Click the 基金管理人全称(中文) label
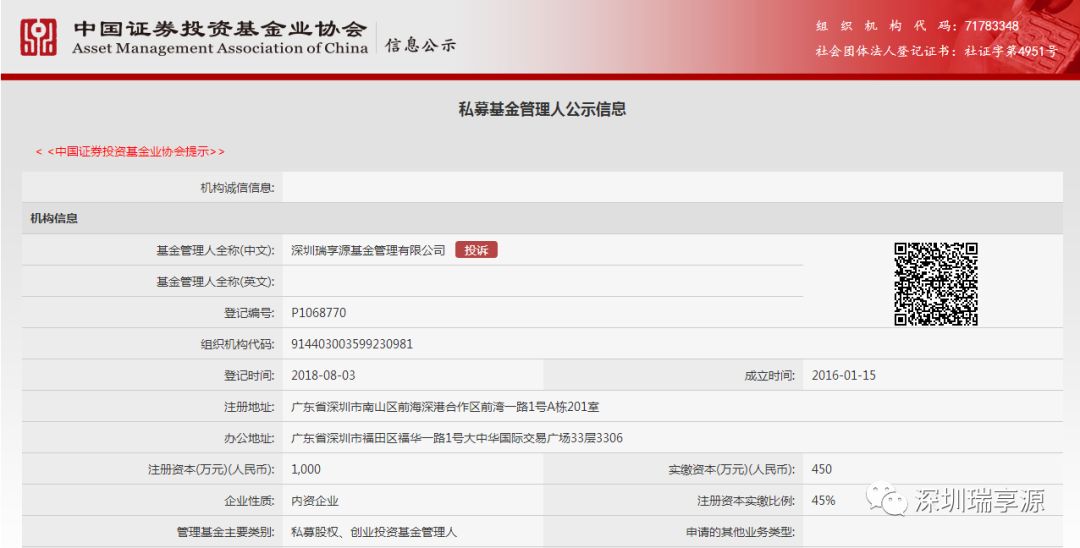The height and width of the screenshot is (548, 1080). coord(216,251)
